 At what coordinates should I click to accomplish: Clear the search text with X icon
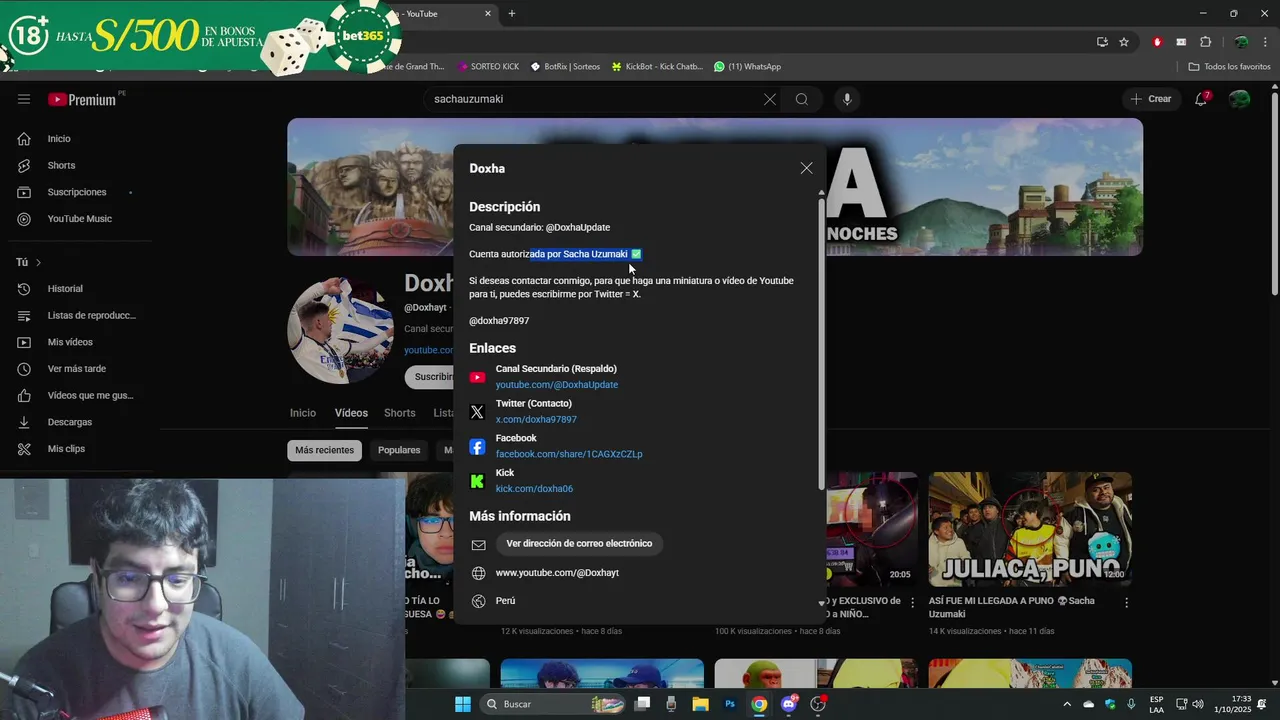[769, 99]
